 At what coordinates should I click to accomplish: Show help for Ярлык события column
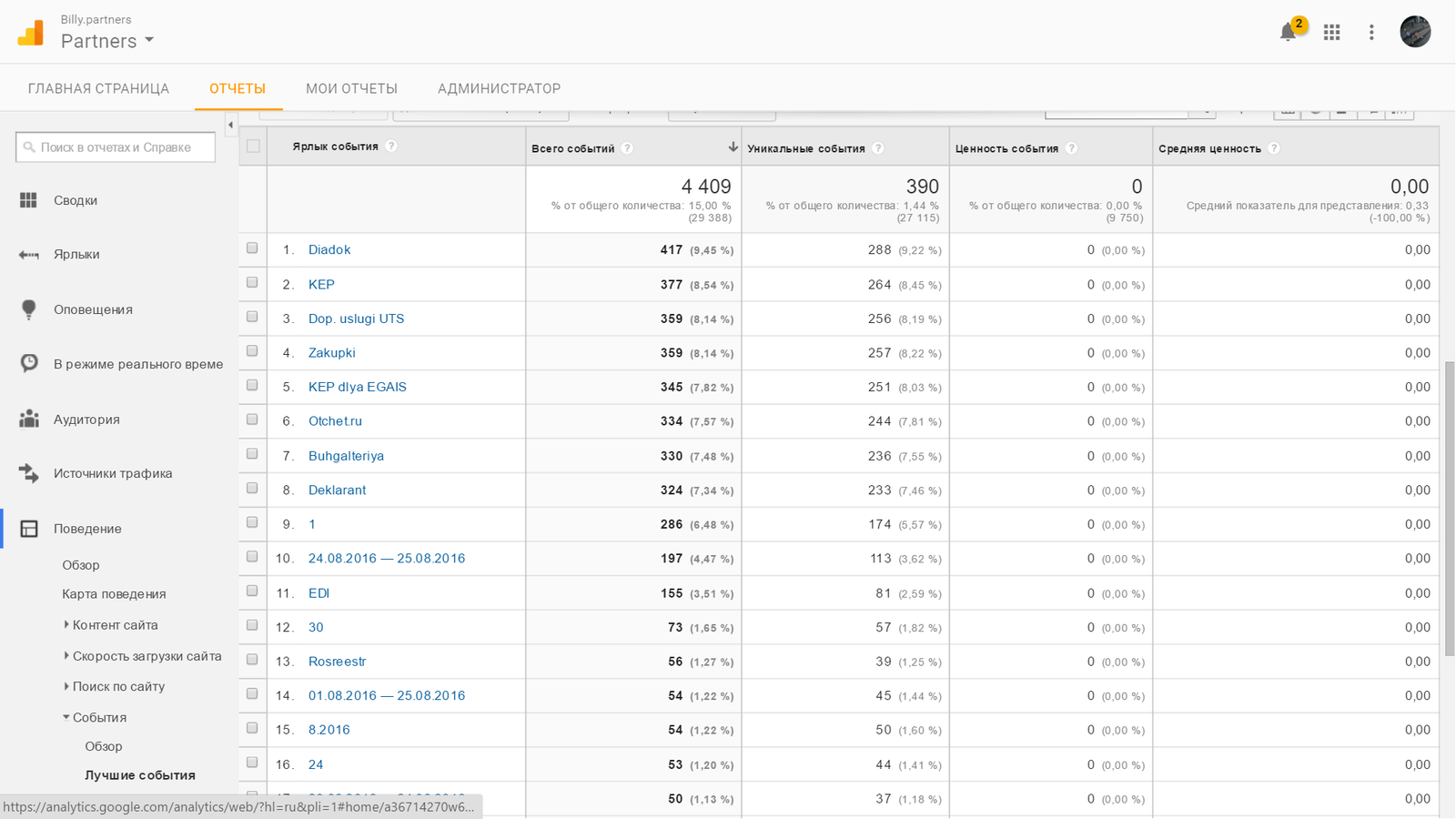click(x=391, y=147)
